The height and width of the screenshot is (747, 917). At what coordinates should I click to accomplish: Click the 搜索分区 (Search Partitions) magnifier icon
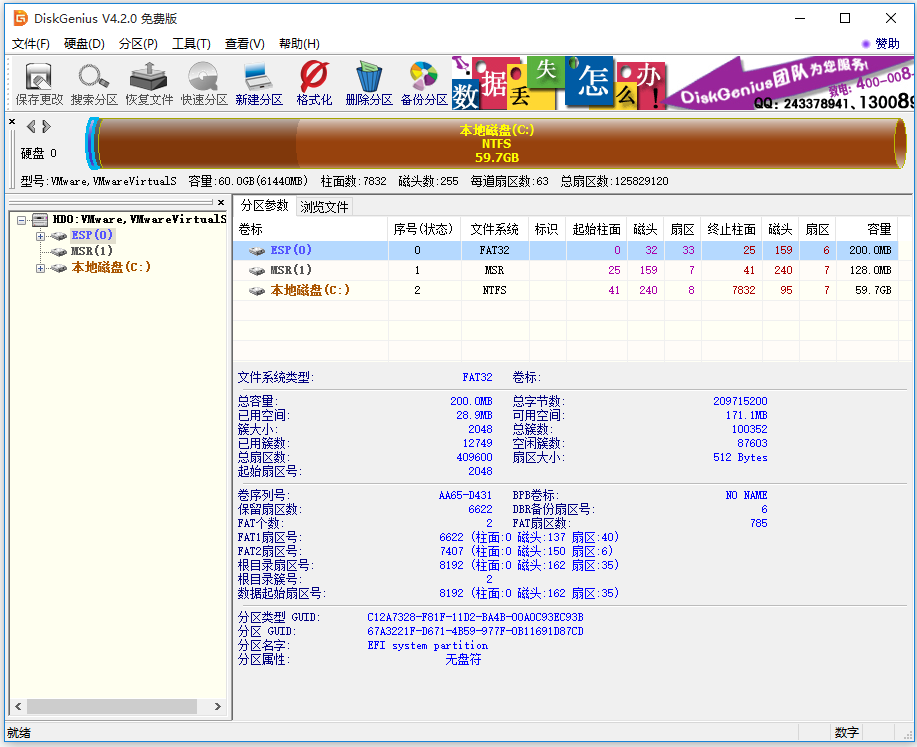pos(94,82)
